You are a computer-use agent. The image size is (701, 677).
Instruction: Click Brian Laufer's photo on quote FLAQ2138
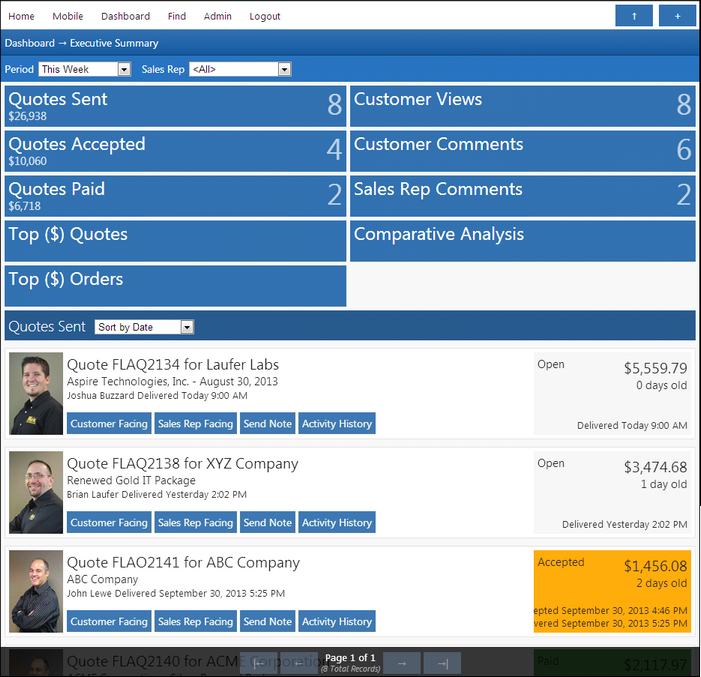click(x=36, y=493)
